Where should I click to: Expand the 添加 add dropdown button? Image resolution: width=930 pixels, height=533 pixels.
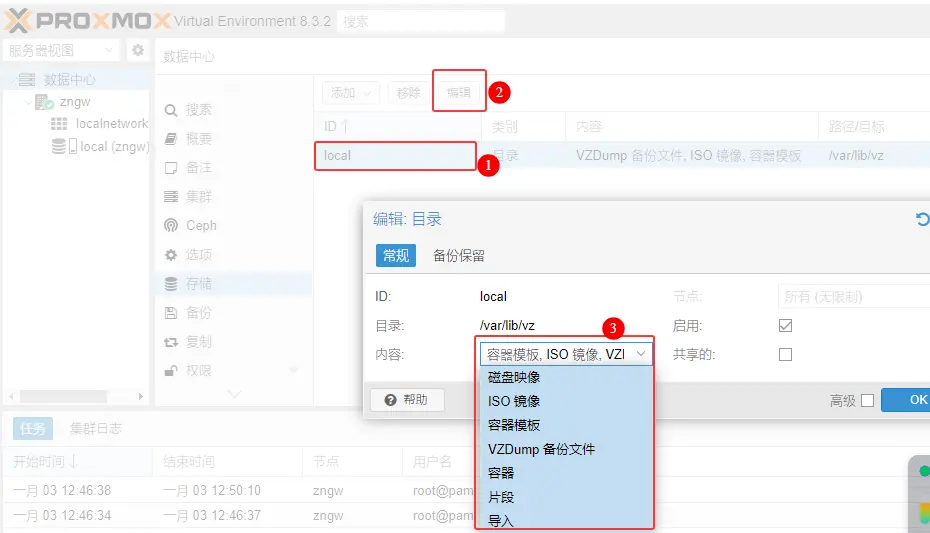pos(350,93)
